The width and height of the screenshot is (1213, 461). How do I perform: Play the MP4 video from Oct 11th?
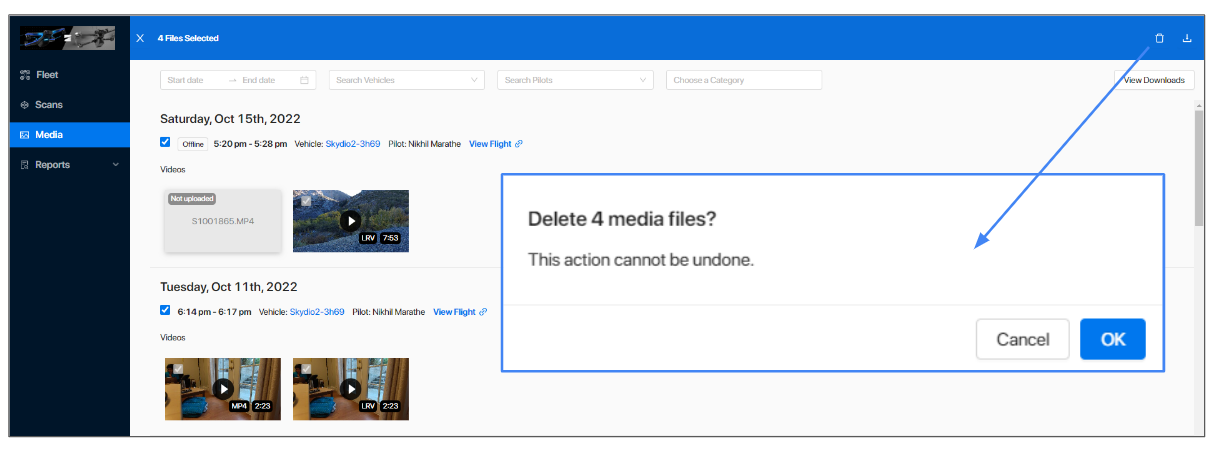[223, 388]
